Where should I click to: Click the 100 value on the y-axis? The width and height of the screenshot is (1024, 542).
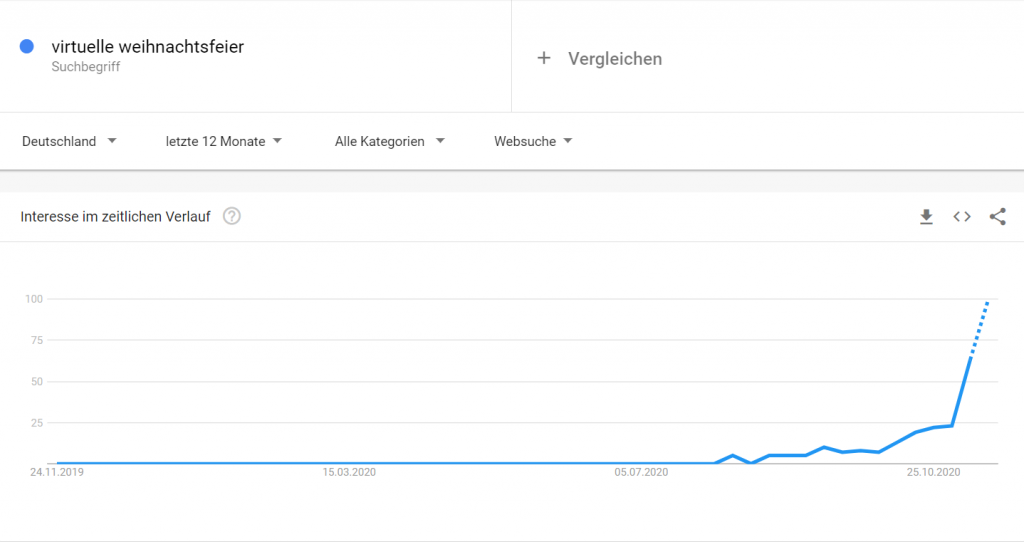pyautogui.click(x=34, y=299)
